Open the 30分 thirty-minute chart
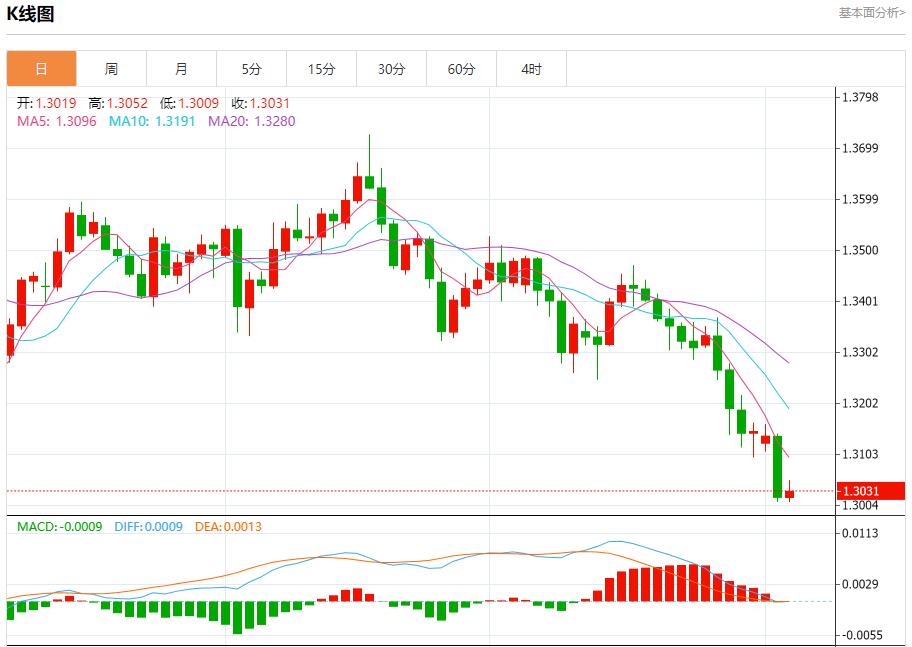This screenshot has height=647, width=912. tap(391, 68)
